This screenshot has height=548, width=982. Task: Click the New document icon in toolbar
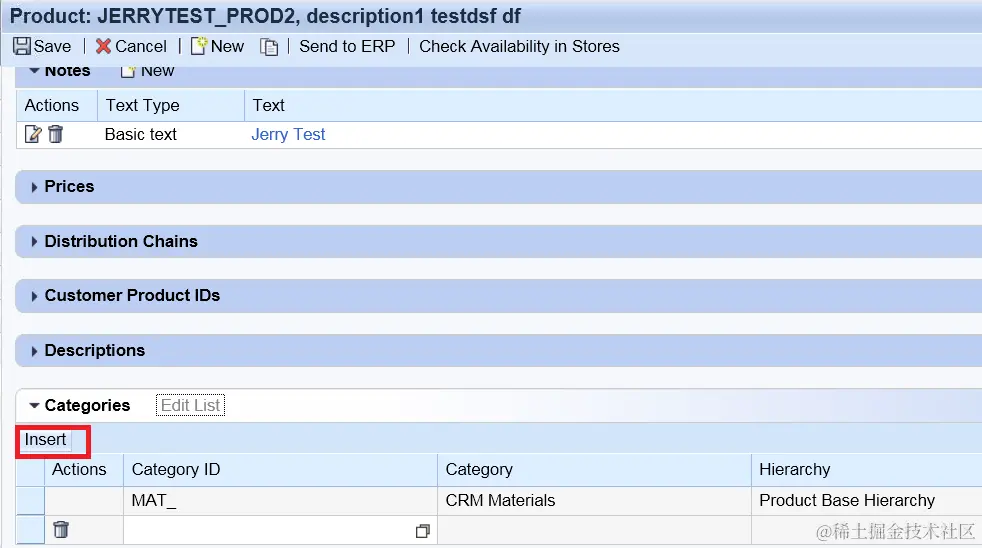pos(199,46)
